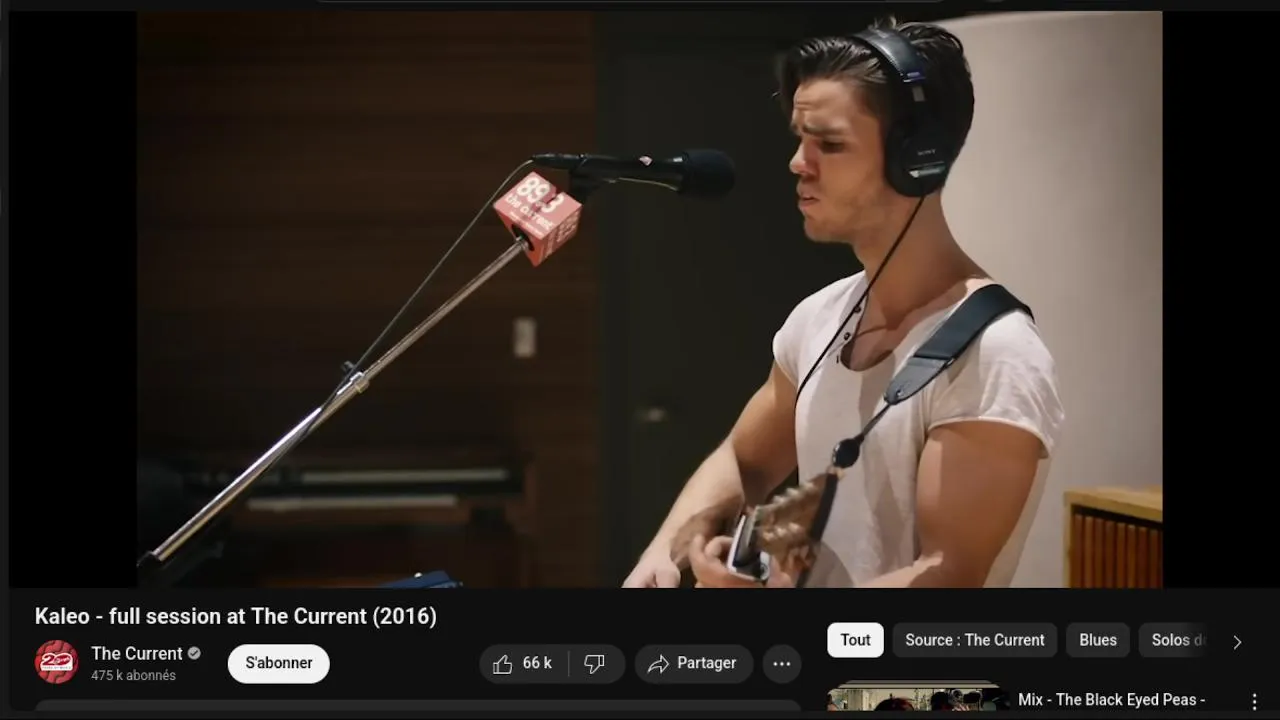Viewport: 1280px width, 720px height.
Task: Open Mix - The Black Eyed Peas link
Action: pos(1112,700)
